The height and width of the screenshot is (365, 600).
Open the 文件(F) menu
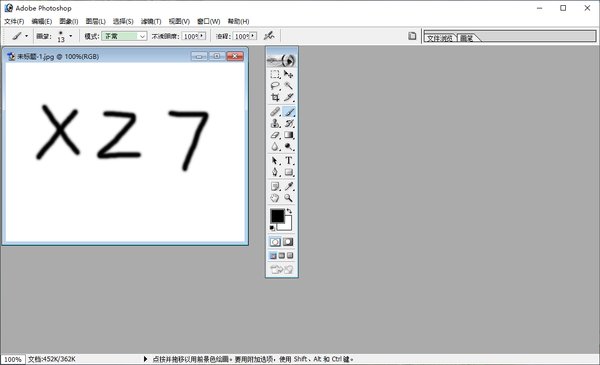point(14,21)
